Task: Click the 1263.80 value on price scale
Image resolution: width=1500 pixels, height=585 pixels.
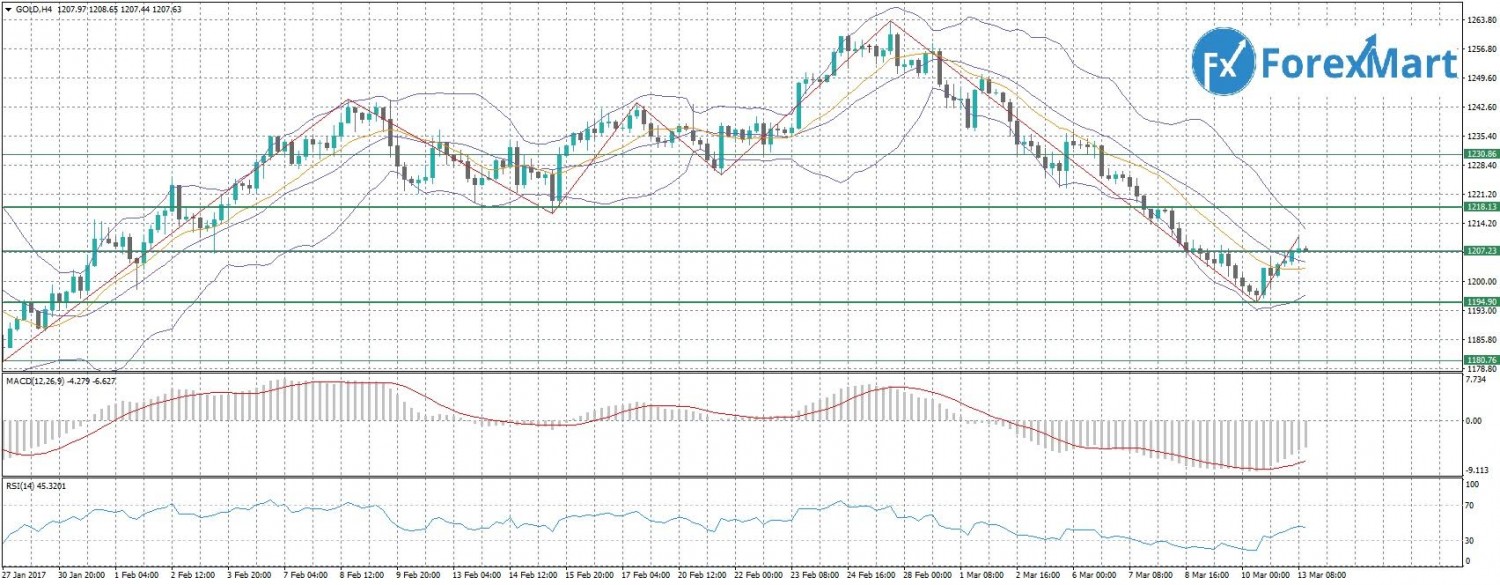Action: [1478, 19]
